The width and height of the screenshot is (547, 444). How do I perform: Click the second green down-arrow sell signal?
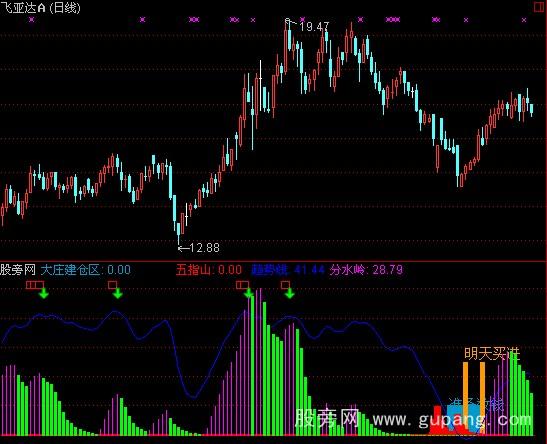[x=118, y=293]
